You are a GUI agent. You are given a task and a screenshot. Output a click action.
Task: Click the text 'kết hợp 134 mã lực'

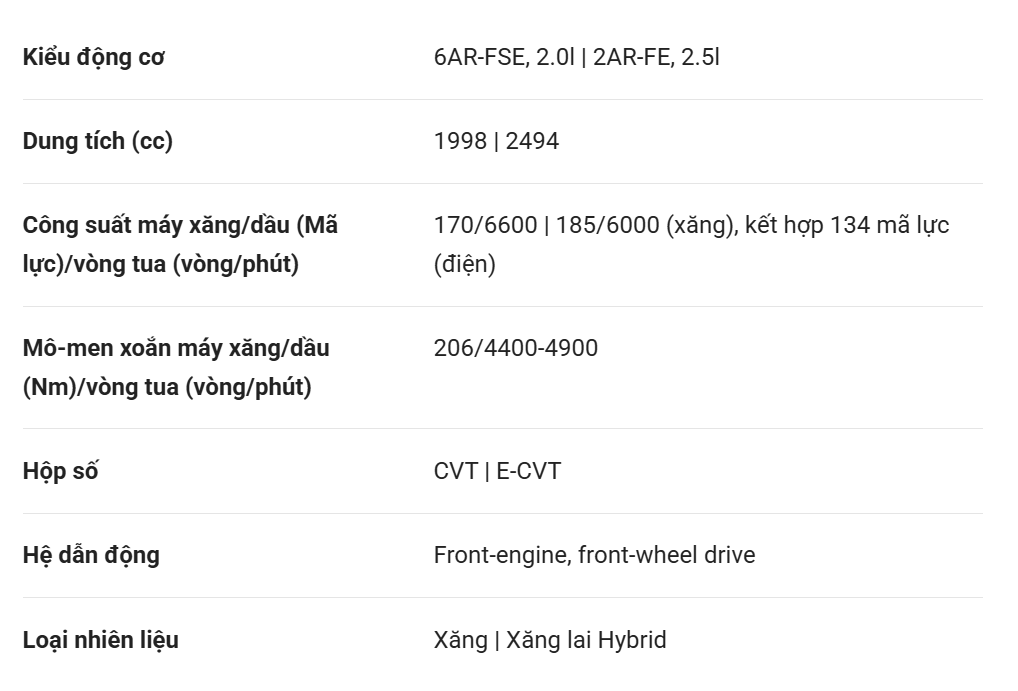click(x=846, y=225)
